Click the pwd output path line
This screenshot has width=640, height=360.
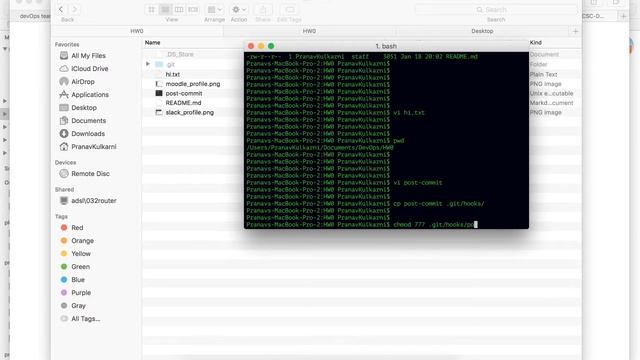coord(320,148)
